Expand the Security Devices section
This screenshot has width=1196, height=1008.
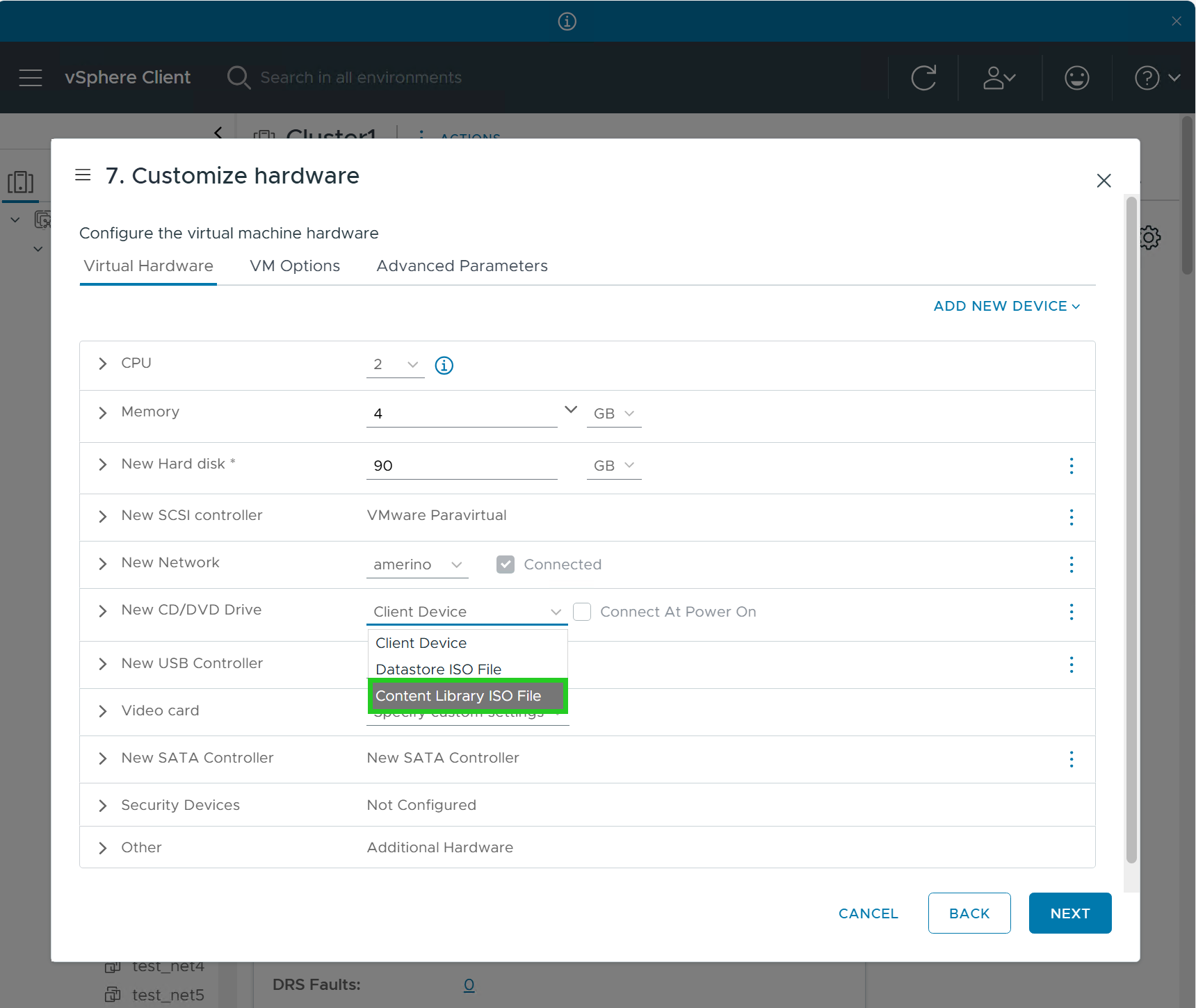103,806
